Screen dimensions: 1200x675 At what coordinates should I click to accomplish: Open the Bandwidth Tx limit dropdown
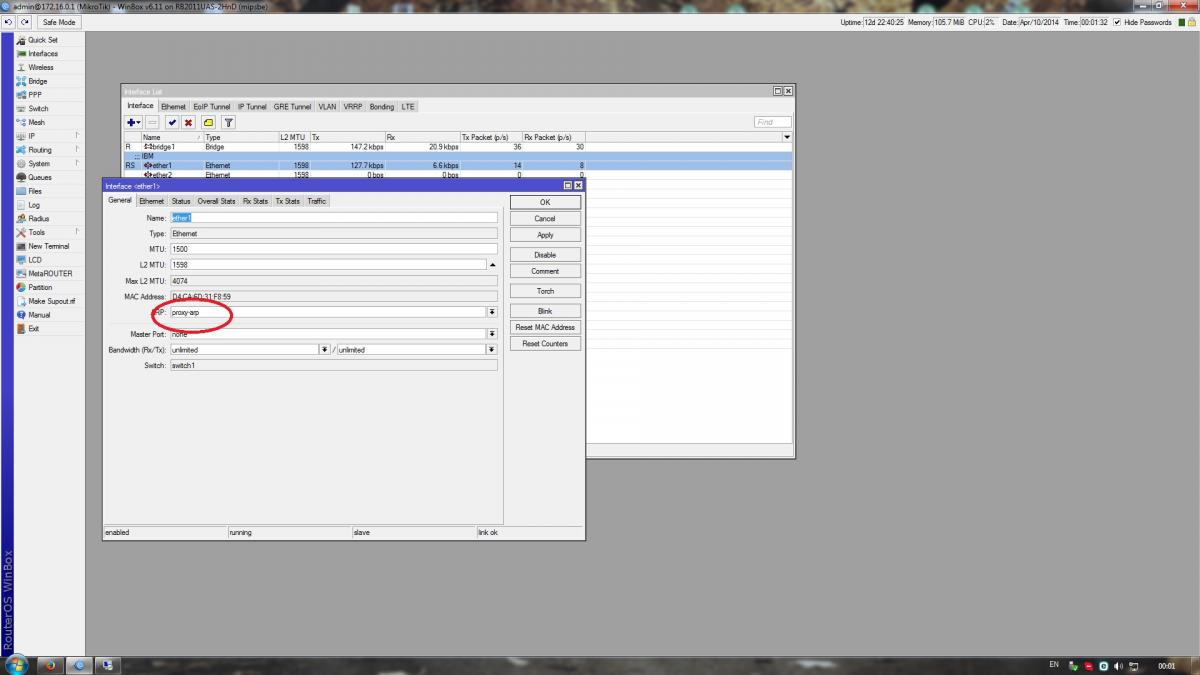click(x=492, y=350)
